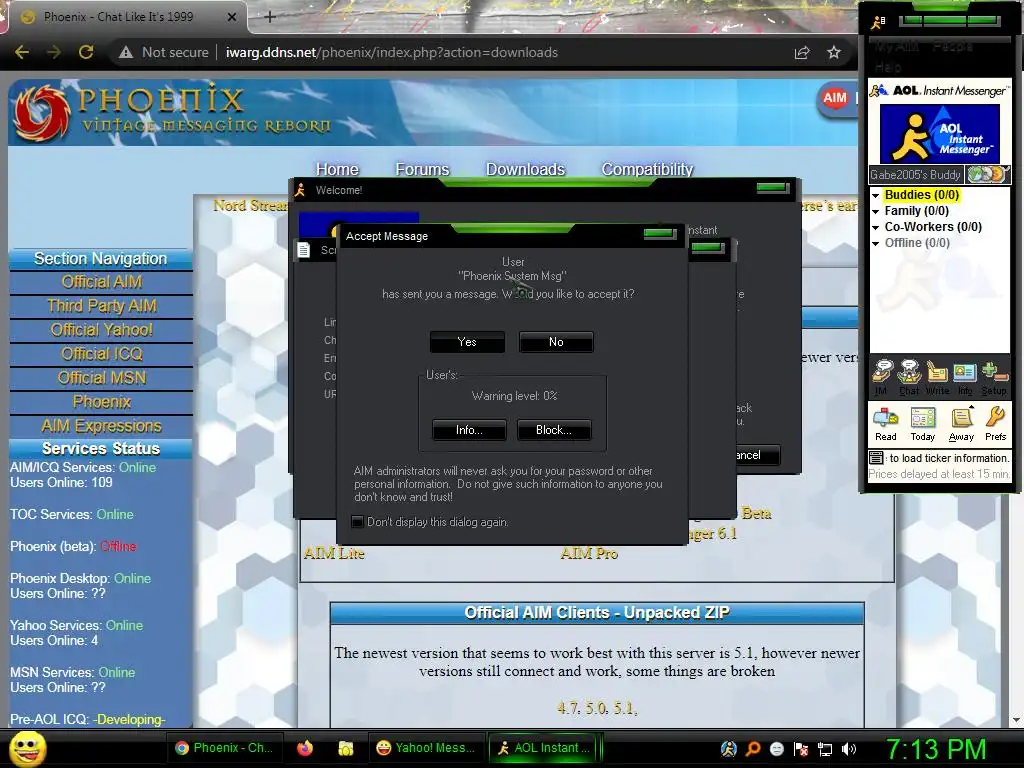The image size is (1024, 768).
Task: Open the file folder taskbar icon
Action: (345, 748)
